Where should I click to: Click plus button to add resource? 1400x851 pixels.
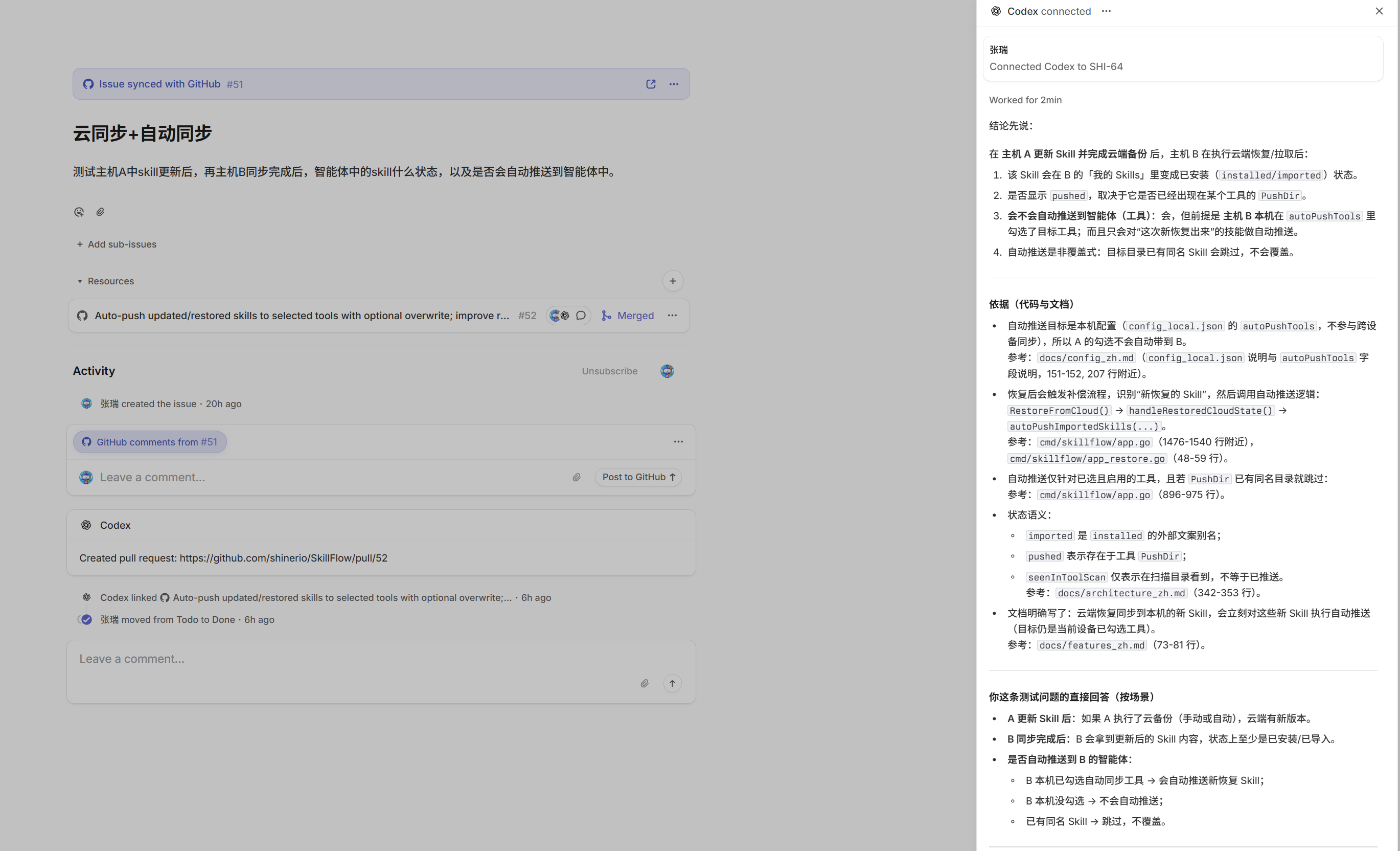[673, 281]
